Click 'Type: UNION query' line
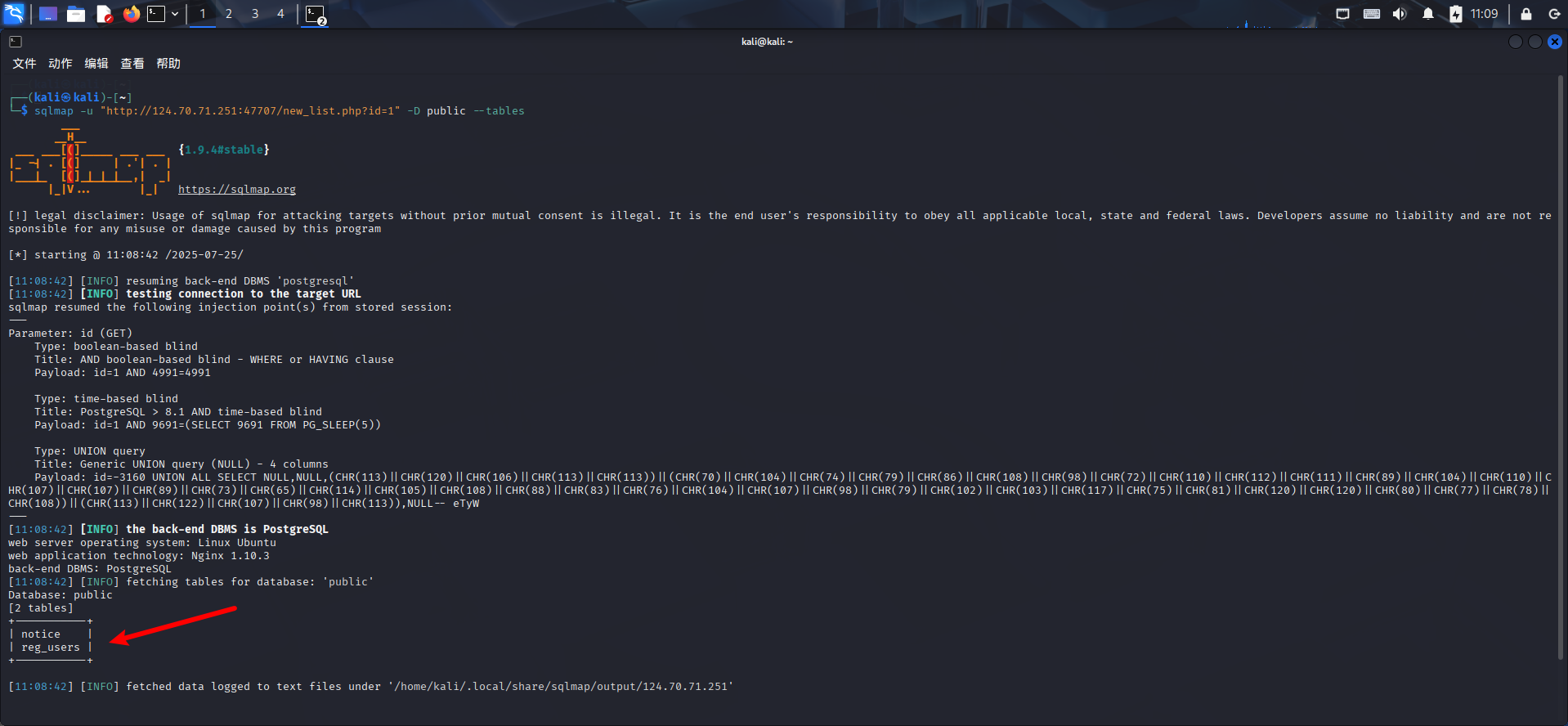 tap(90, 451)
